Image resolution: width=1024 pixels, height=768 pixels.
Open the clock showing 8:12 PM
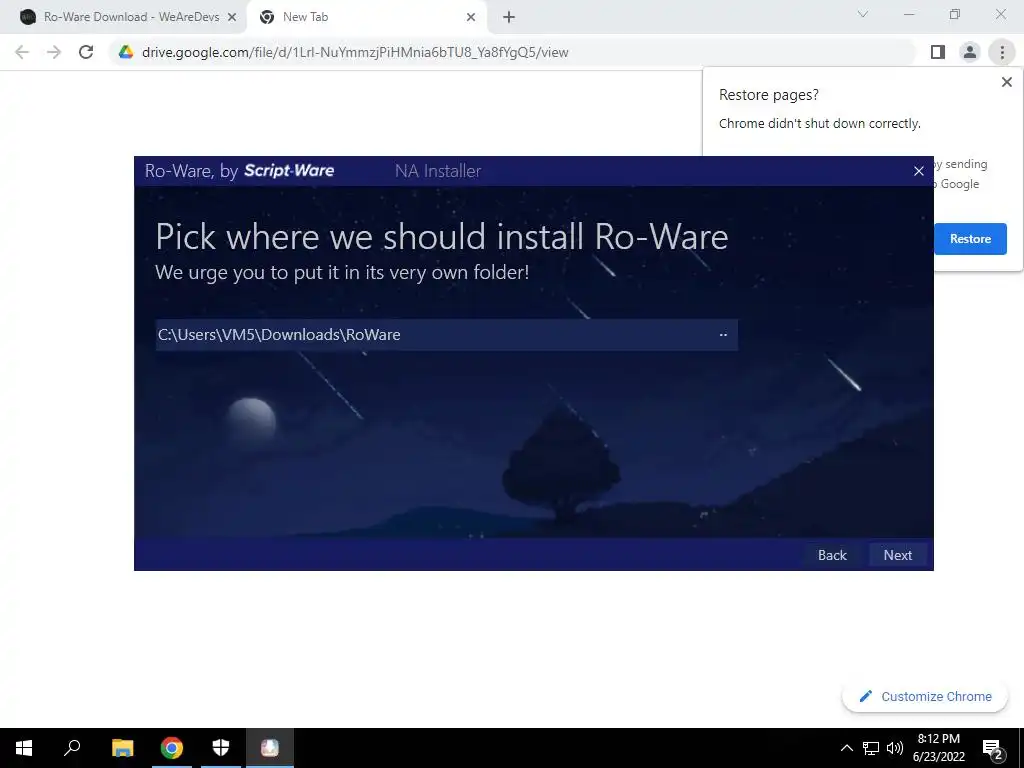click(x=938, y=748)
